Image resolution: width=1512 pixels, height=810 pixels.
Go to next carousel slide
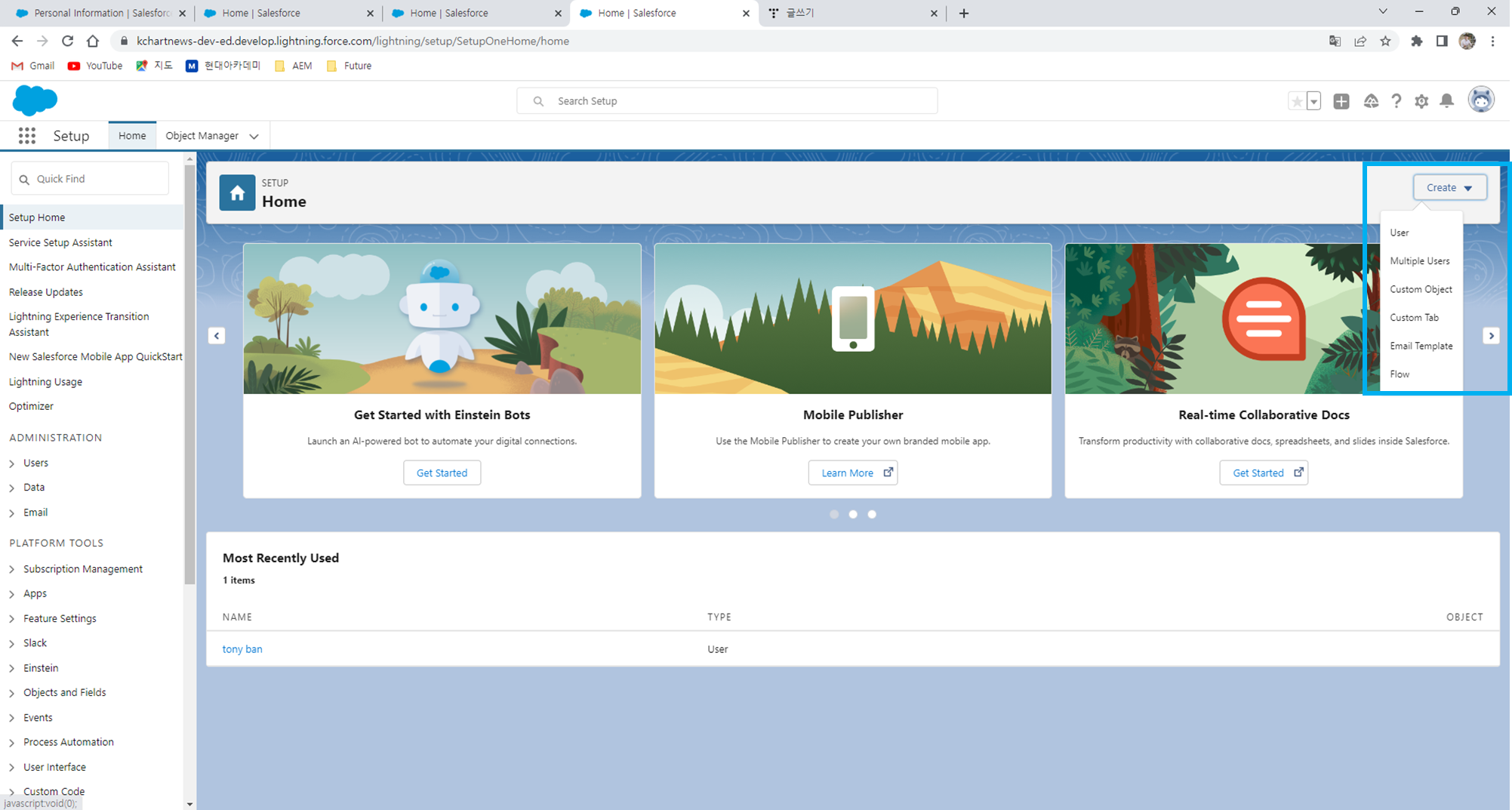click(1491, 336)
